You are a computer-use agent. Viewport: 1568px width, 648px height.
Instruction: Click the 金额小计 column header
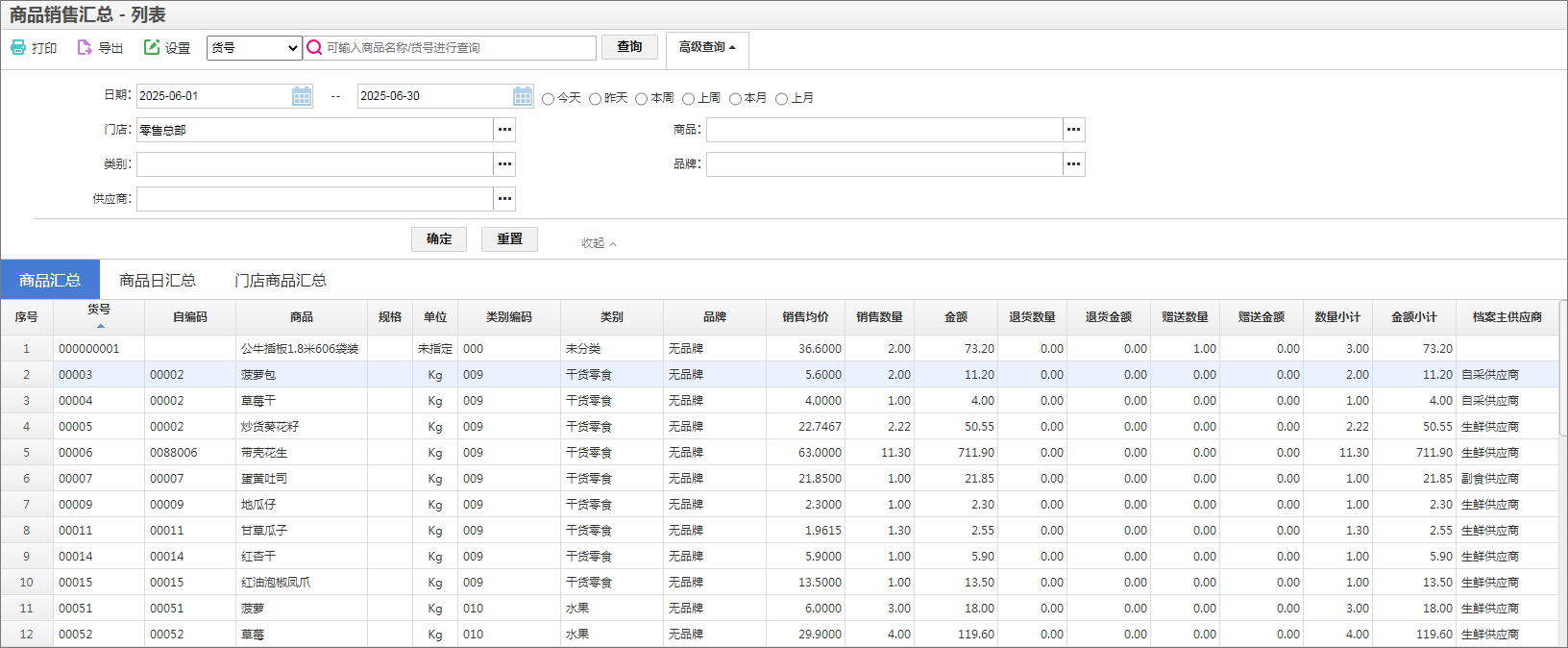1414,316
